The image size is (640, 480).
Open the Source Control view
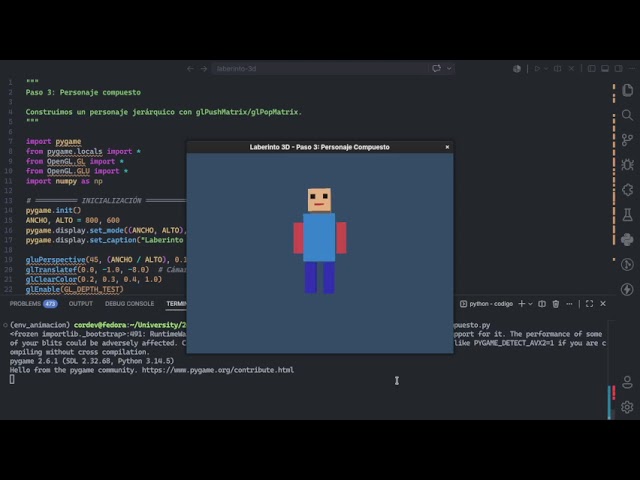click(x=627, y=140)
